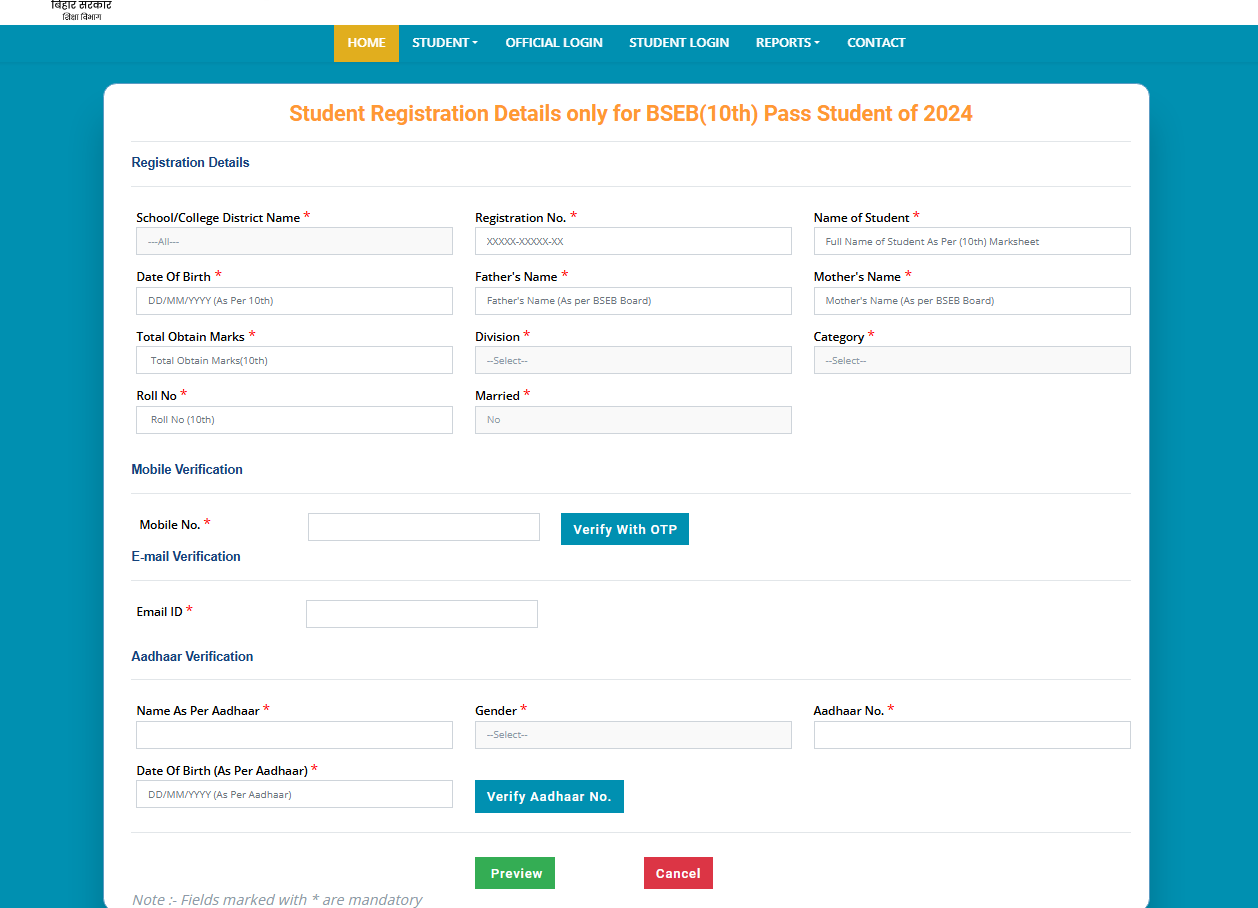Viewport: 1258px width, 908px height.
Task: Focus the Mobile No. input box
Action: 424,527
